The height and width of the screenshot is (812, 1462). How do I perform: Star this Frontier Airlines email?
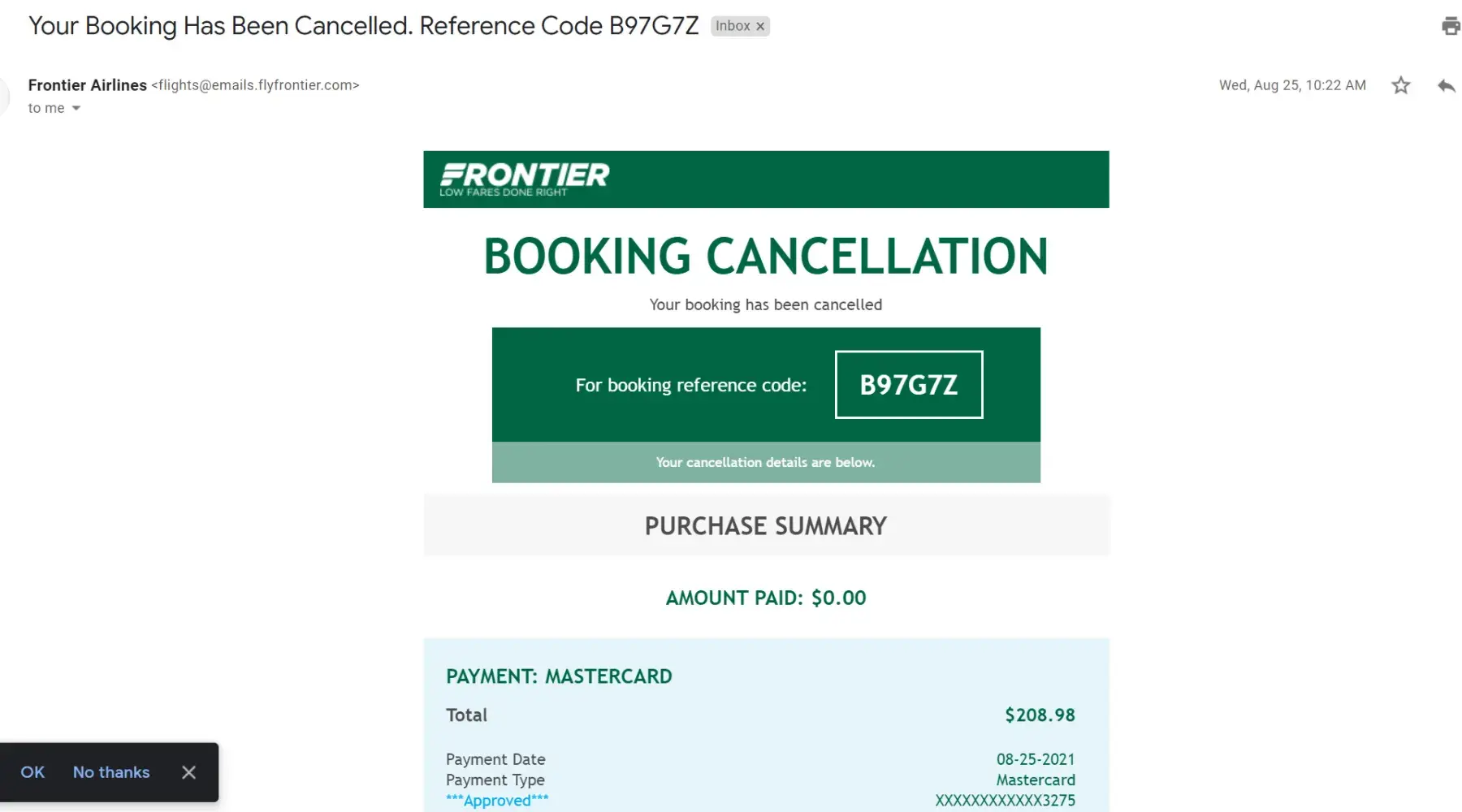coord(1401,85)
